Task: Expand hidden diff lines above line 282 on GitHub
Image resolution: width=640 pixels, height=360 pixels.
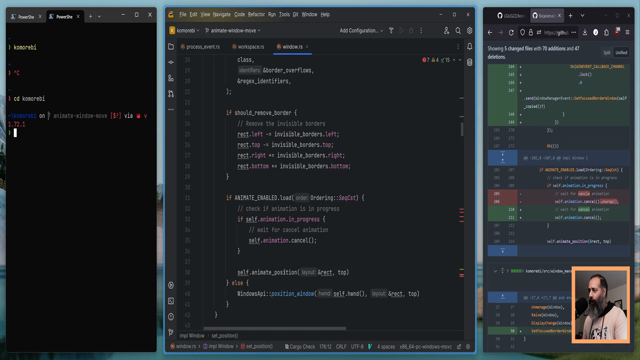Action: [502, 158]
